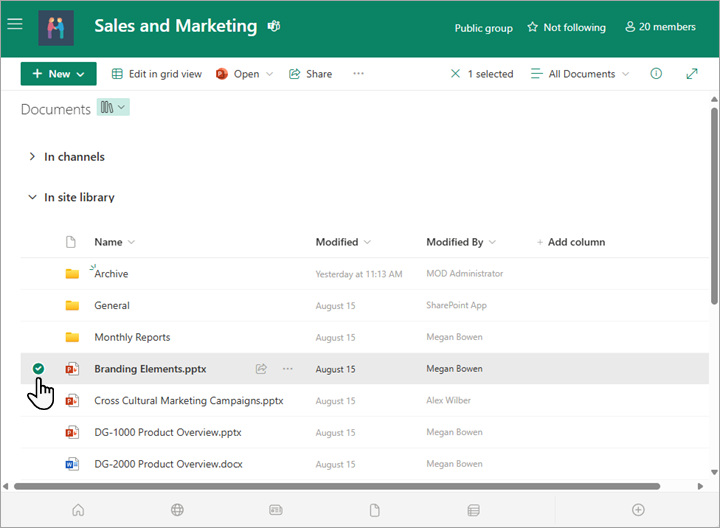720x528 pixels.
Task: Click the Sales and Marketing site logo
Action: [56, 28]
